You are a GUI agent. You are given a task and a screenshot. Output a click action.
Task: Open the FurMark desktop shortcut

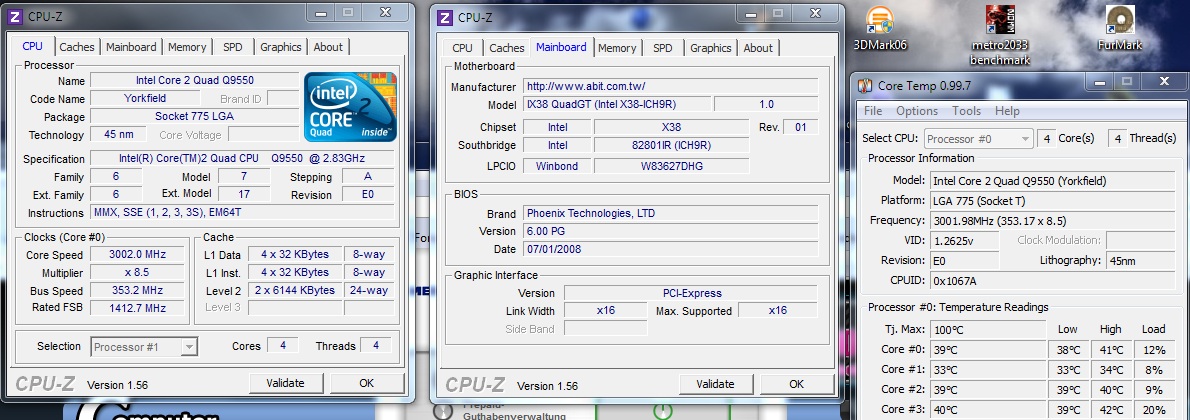(1119, 29)
